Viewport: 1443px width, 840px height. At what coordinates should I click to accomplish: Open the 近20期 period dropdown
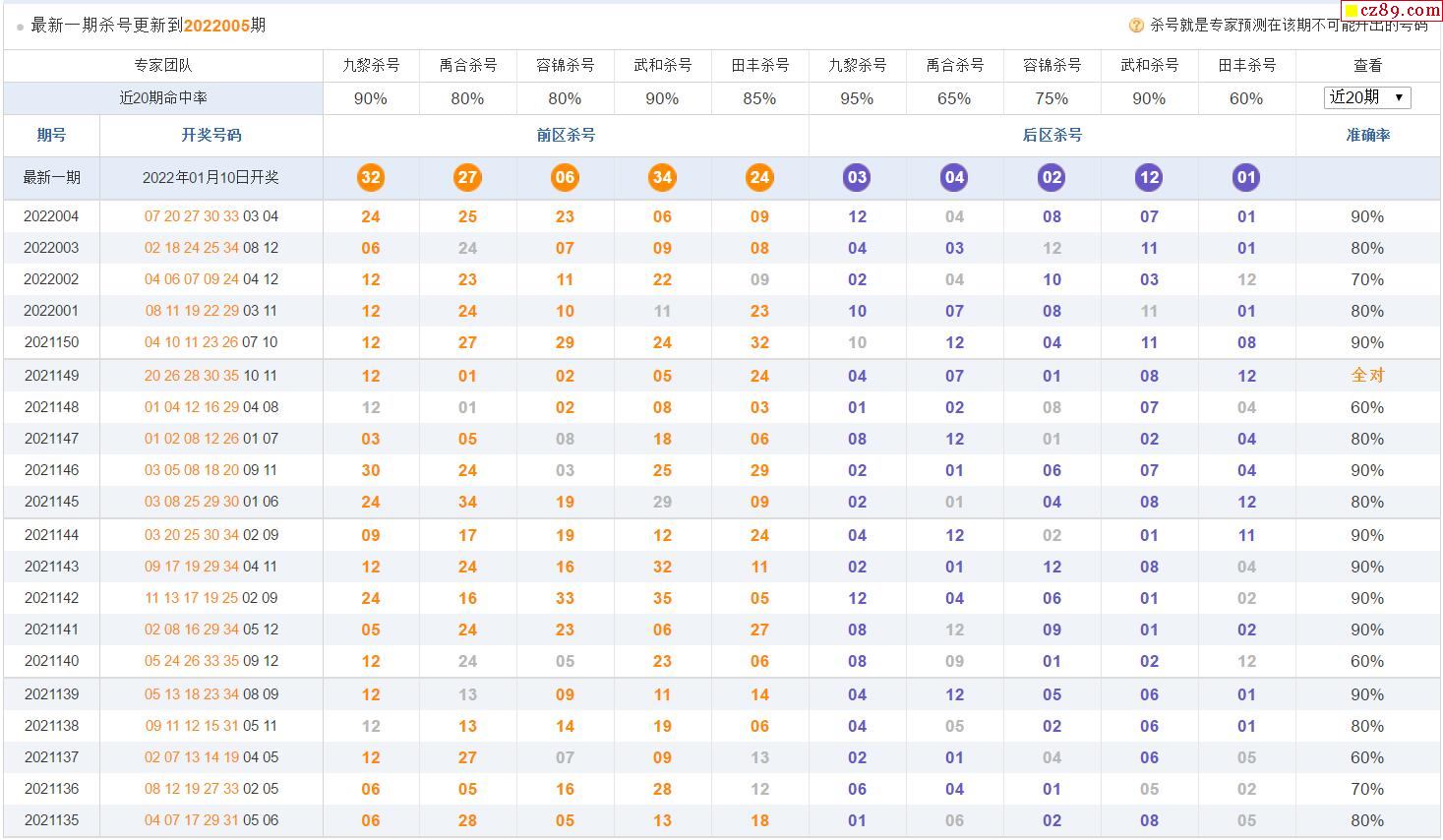tap(1367, 97)
